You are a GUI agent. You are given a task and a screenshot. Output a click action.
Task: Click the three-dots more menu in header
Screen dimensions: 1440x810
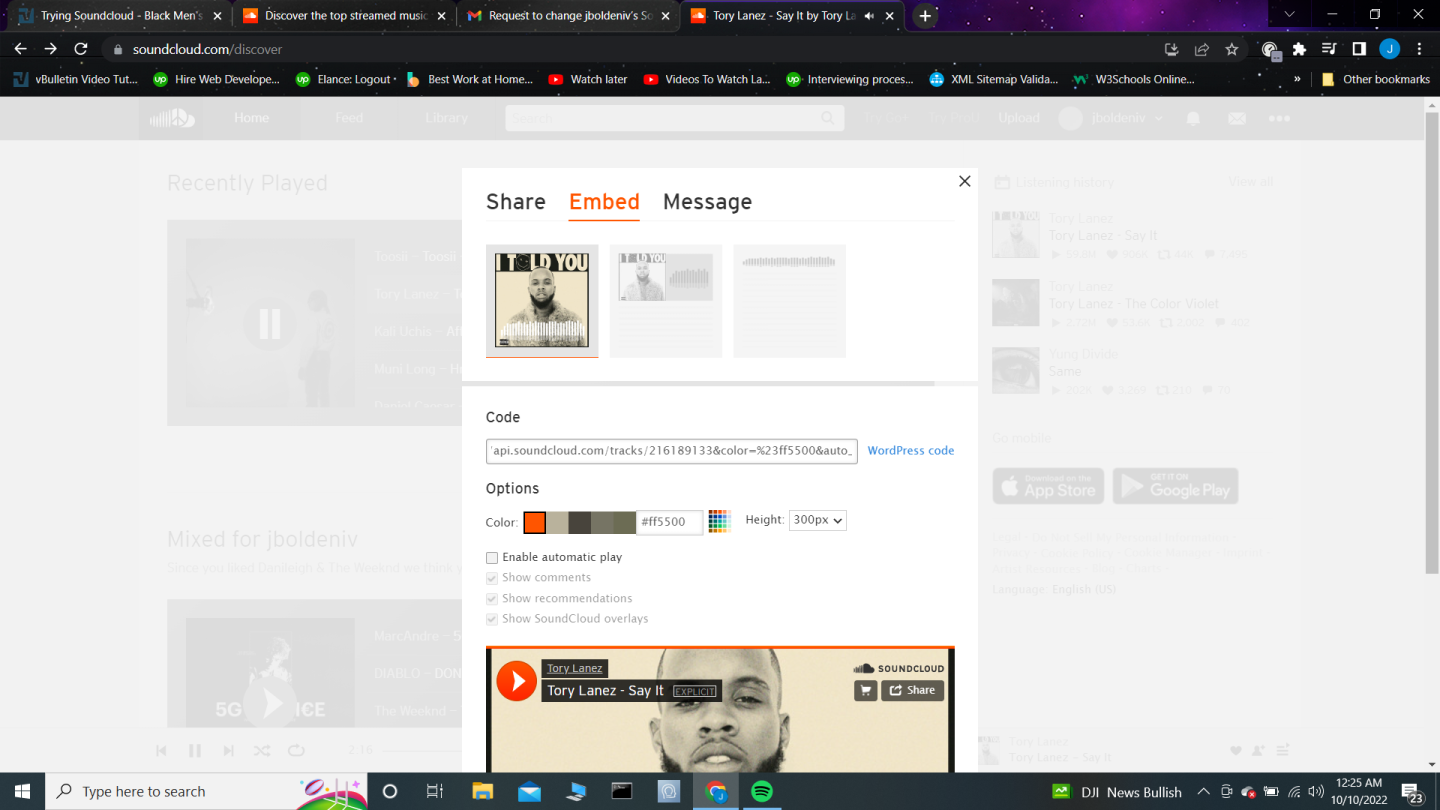1279,118
